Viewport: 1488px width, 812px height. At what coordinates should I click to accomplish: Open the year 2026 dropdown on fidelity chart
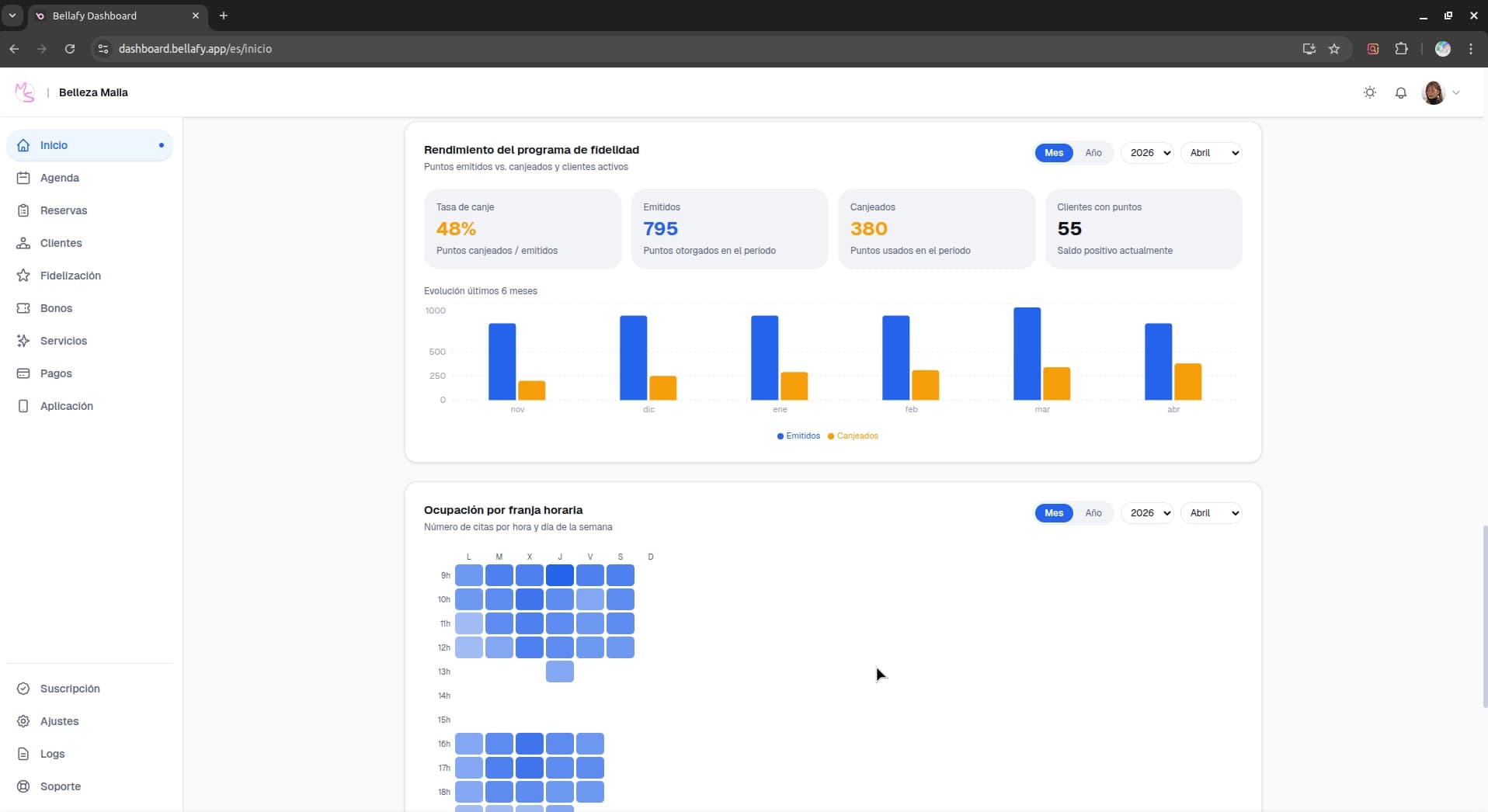point(1148,153)
